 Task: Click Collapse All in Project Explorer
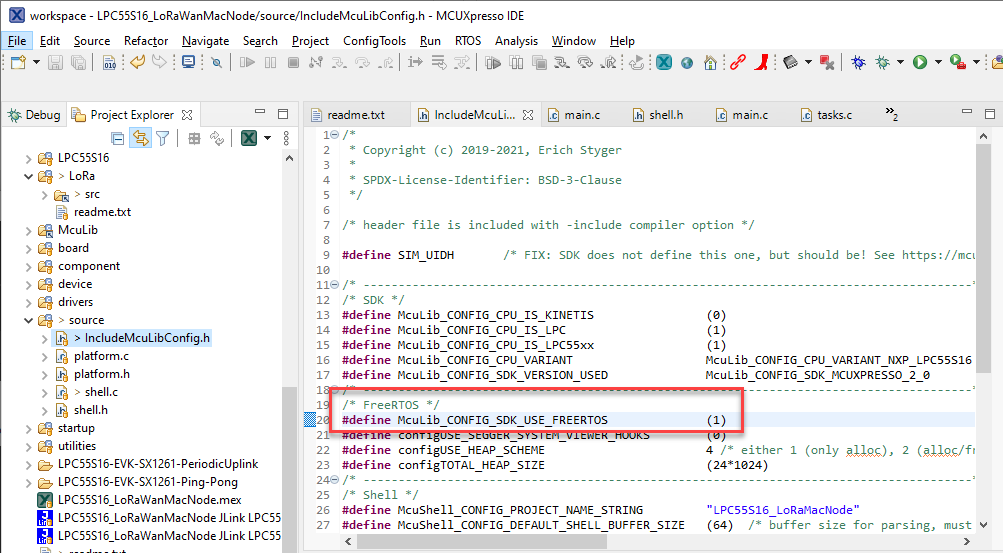click(118, 138)
